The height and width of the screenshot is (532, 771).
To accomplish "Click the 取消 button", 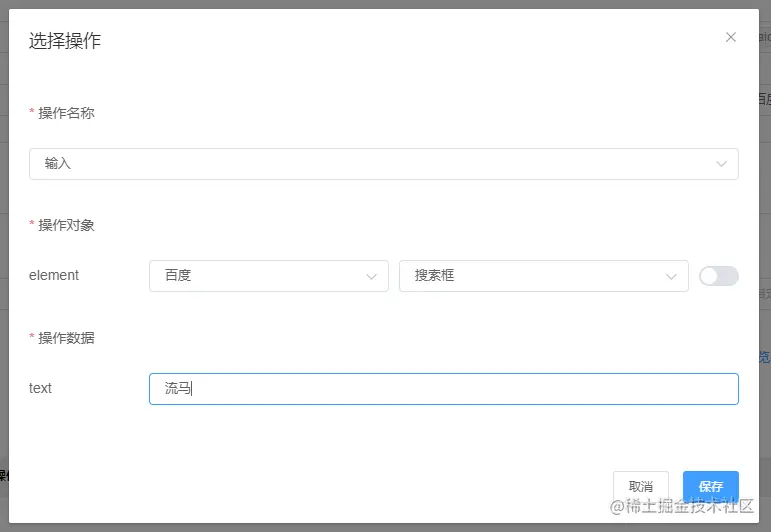I will click(641, 486).
